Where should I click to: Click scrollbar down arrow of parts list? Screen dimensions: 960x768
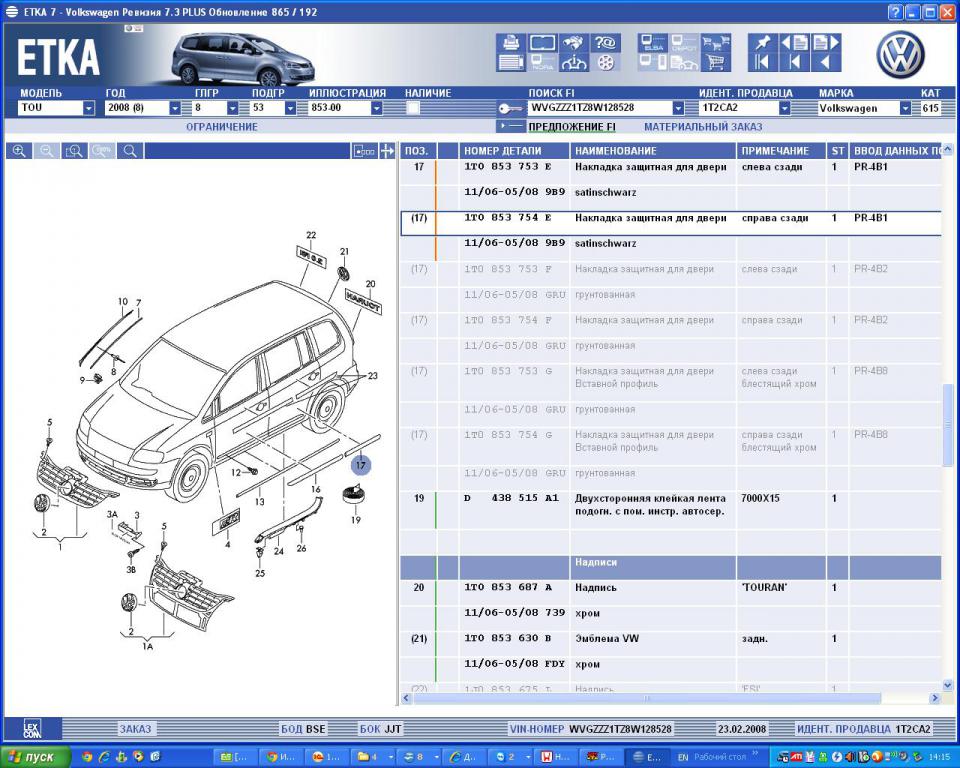947,685
